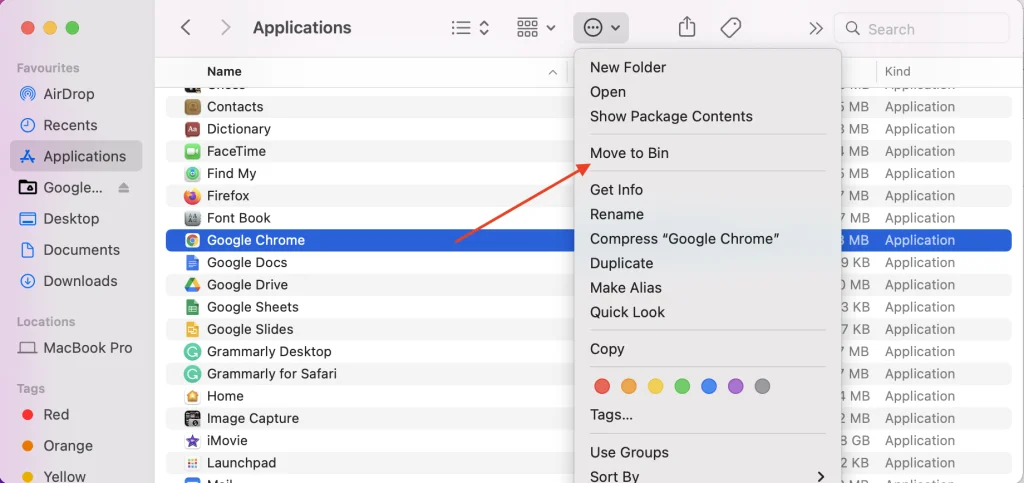This screenshot has width=1024, height=483.
Task: Select the Google Docs app icon
Action: pyautogui.click(x=192, y=262)
